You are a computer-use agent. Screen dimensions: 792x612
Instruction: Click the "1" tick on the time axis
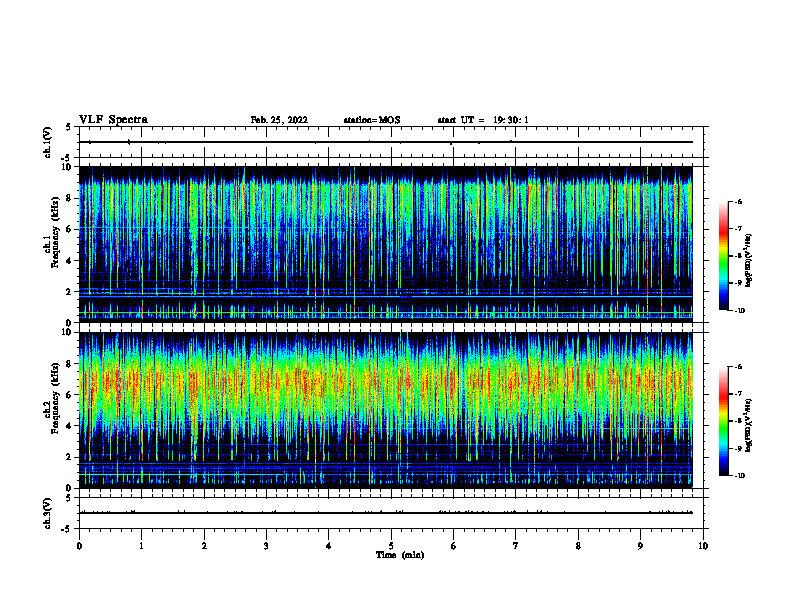point(141,546)
